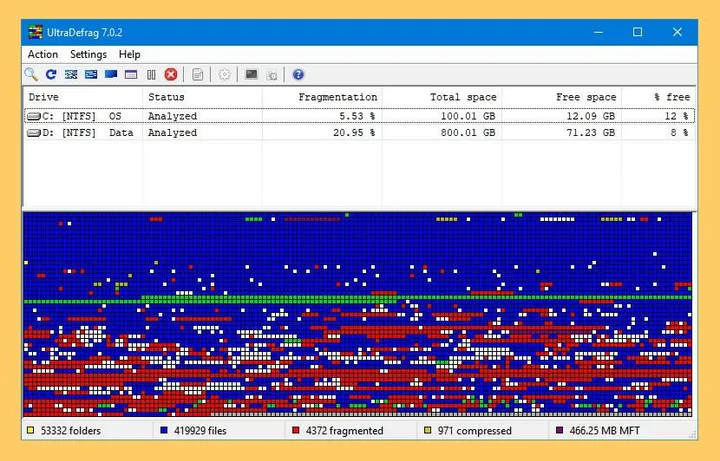The width and height of the screenshot is (720, 461).
Task: Click the 12 % free cell
Action: pyautogui.click(x=676, y=116)
